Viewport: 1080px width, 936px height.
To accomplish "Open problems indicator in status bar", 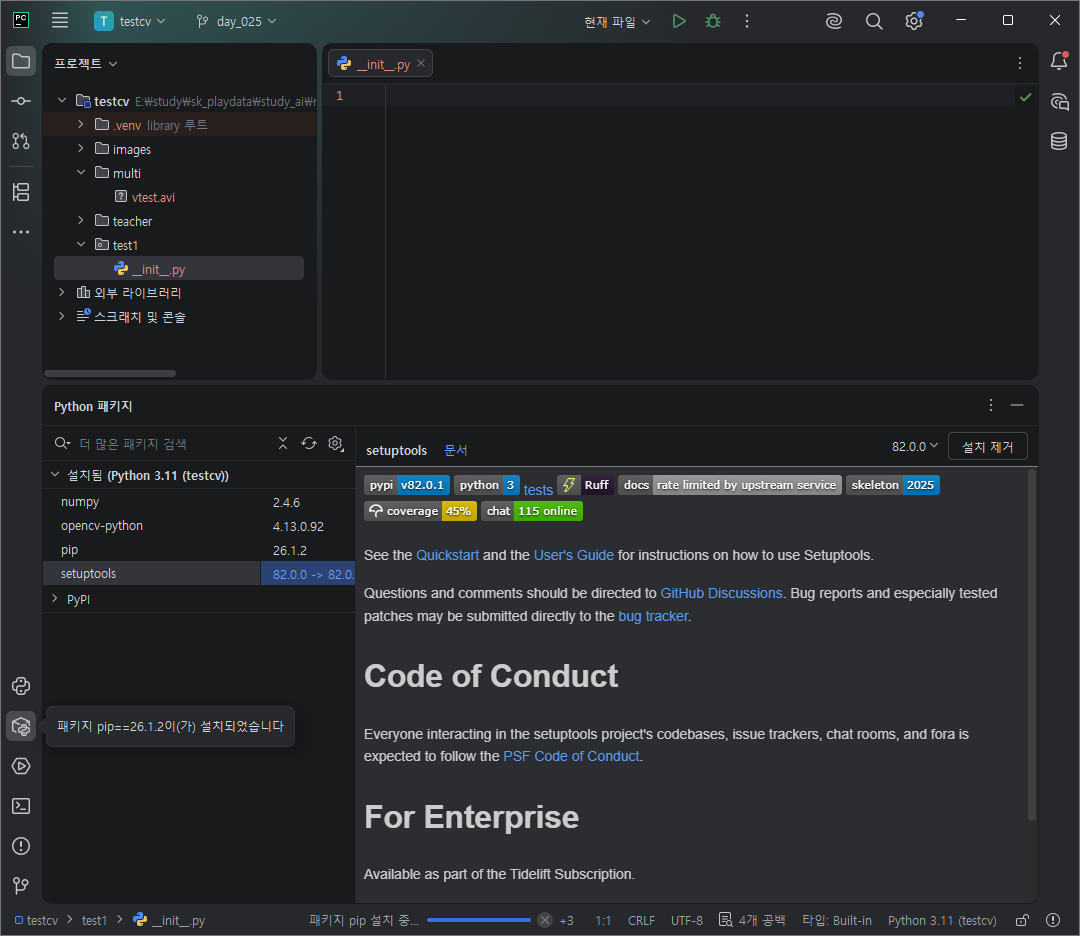I will tap(1053, 920).
